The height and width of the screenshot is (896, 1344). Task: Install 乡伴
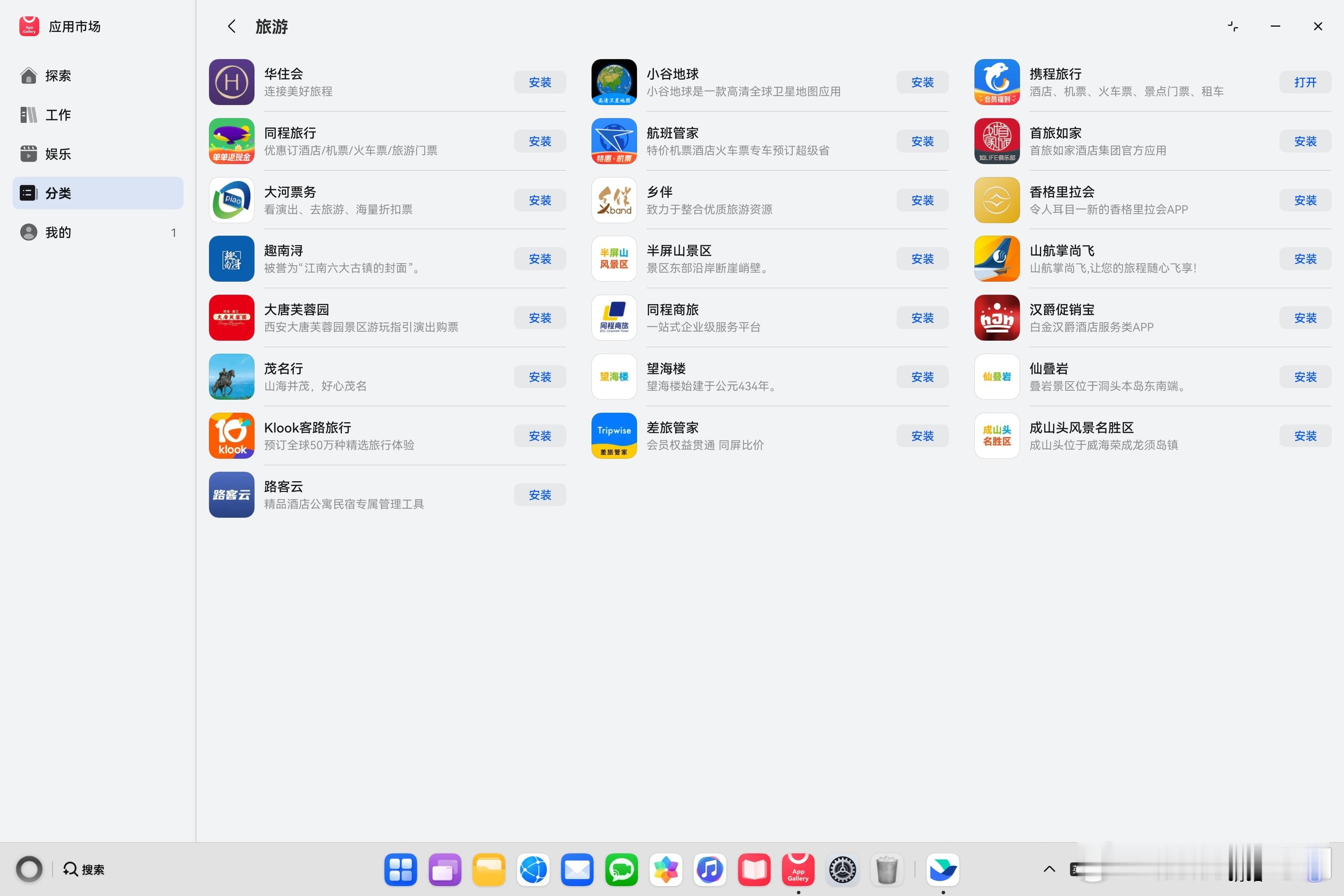922,200
